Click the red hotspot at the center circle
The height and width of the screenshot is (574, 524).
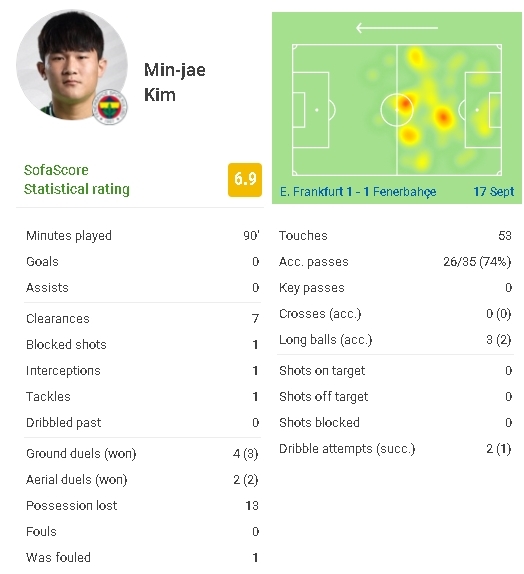405,103
